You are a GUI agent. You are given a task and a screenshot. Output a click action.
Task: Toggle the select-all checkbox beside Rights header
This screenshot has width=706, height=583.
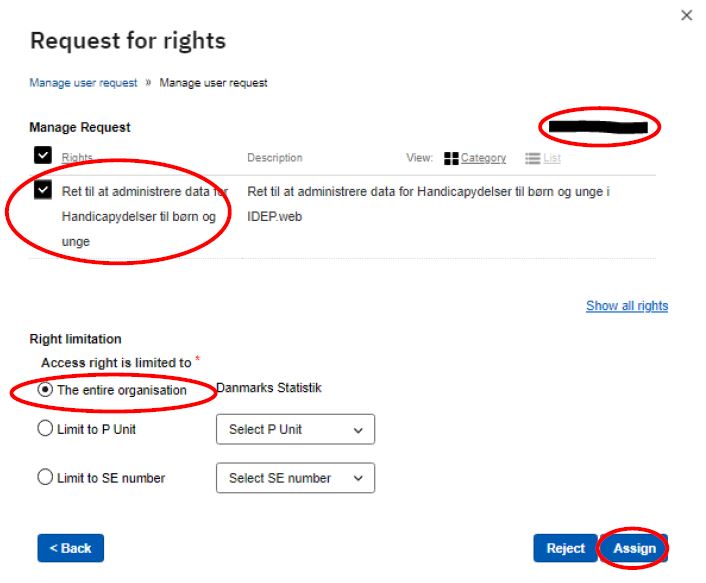coord(42,155)
